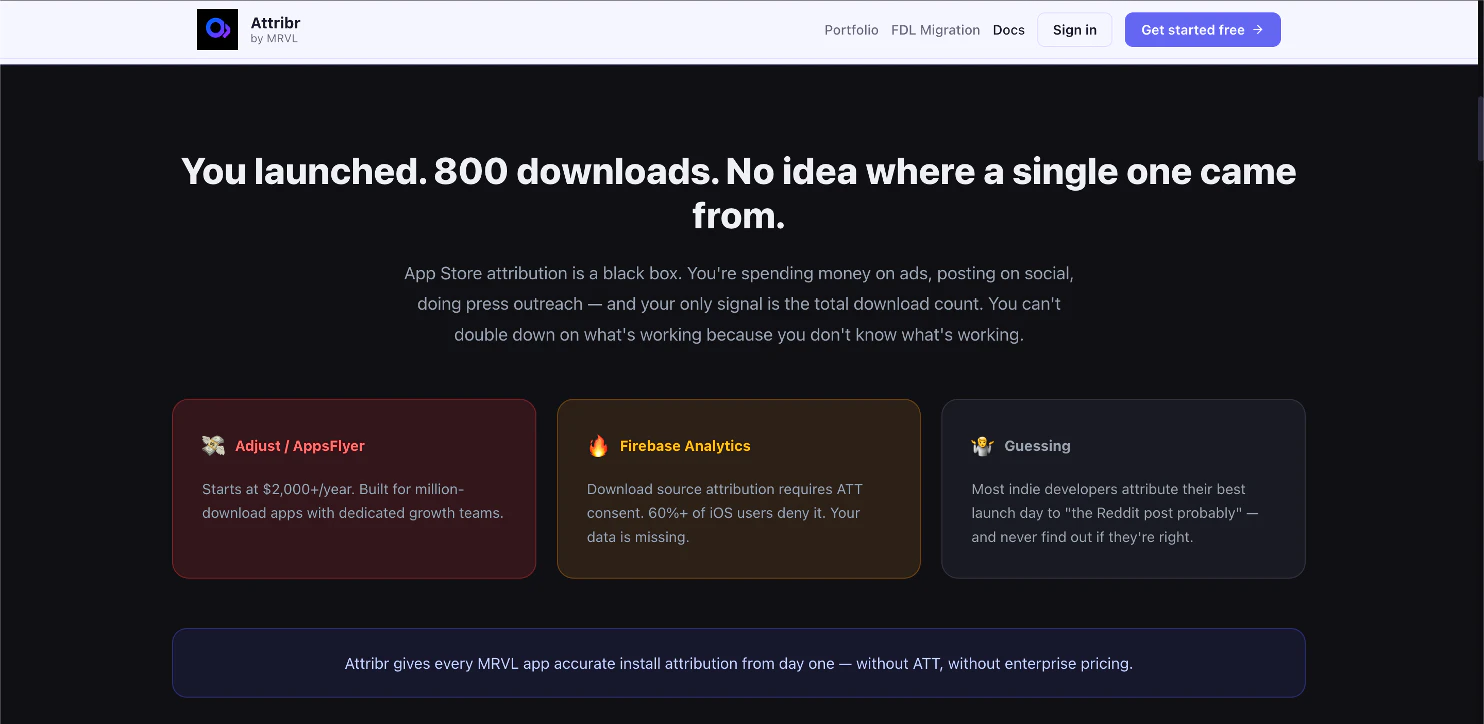1484x724 pixels.
Task: Click the 'App Store attribution is a black box' paragraph
Action: pos(739,304)
